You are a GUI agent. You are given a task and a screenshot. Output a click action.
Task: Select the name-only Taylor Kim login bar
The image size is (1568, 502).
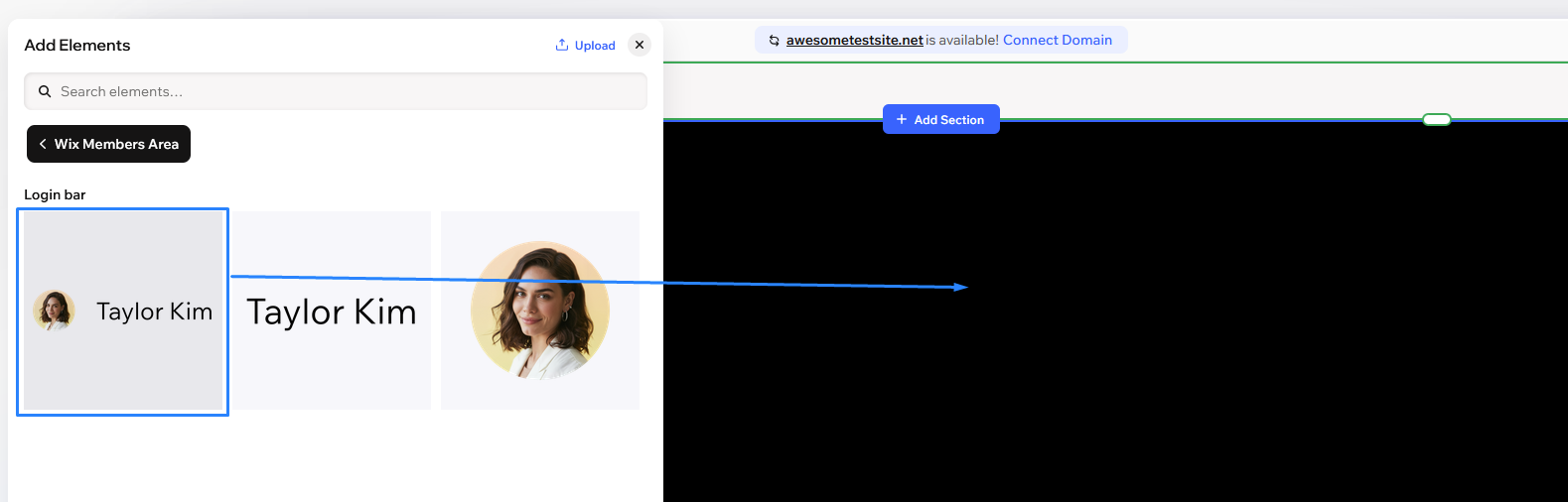click(x=332, y=311)
